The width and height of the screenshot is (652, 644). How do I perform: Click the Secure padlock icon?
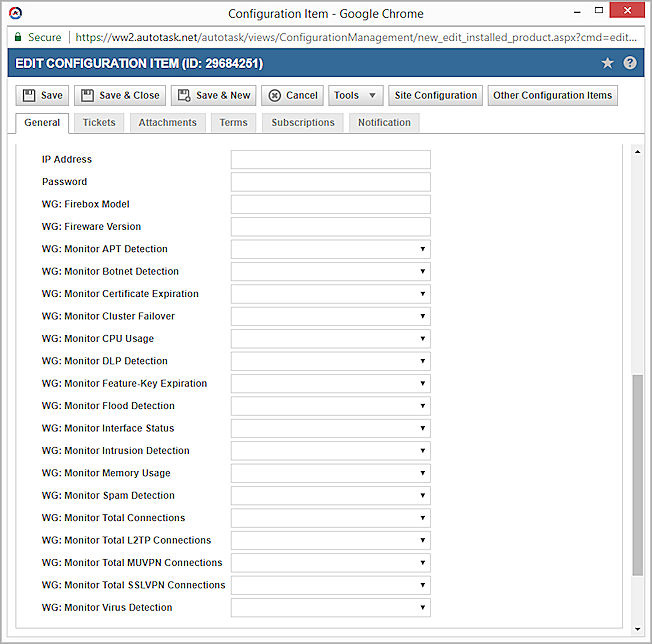[18, 37]
